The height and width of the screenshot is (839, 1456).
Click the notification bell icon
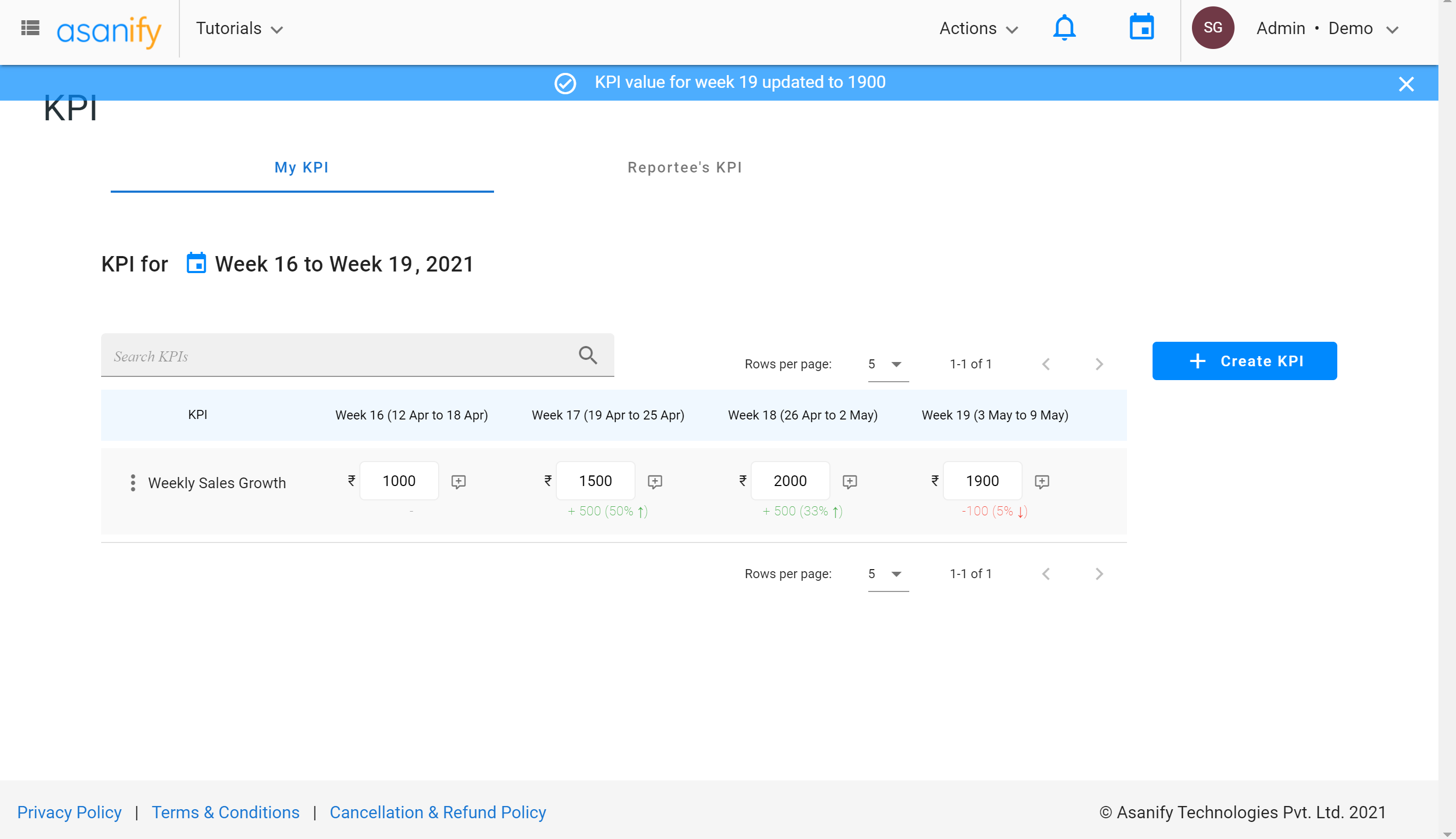[x=1064, y=28]
